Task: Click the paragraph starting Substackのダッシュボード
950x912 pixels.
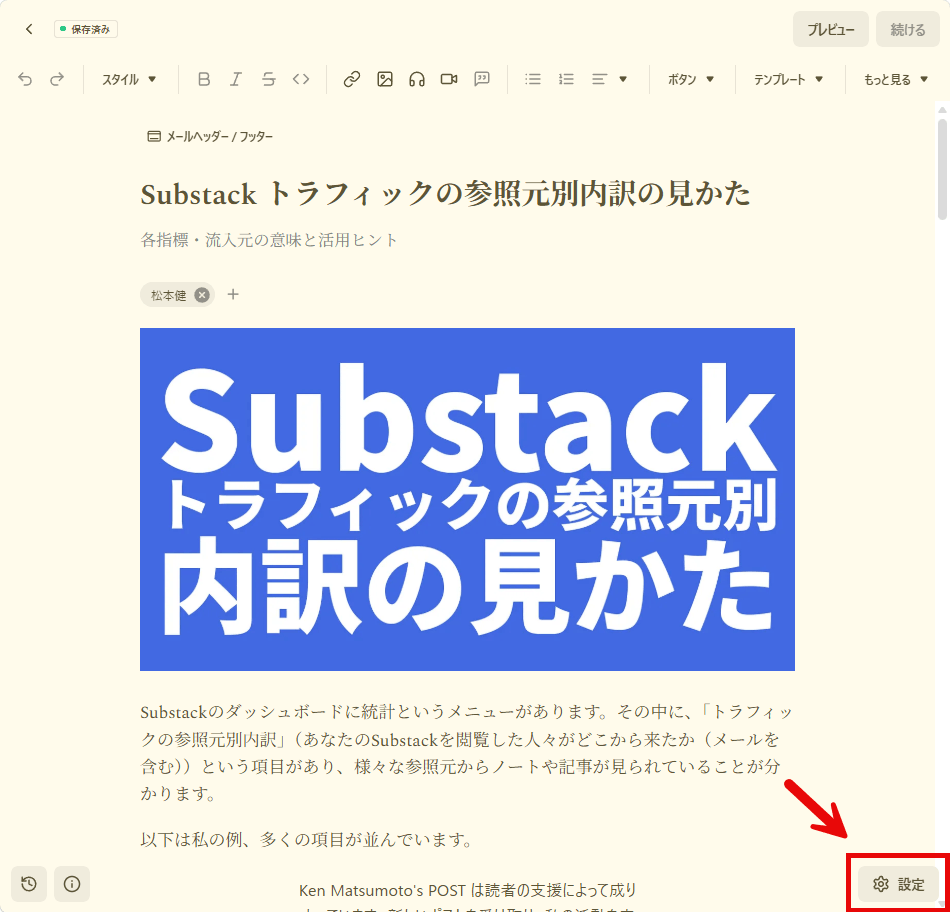Action: pyautogui.click(x=467, y=753)
